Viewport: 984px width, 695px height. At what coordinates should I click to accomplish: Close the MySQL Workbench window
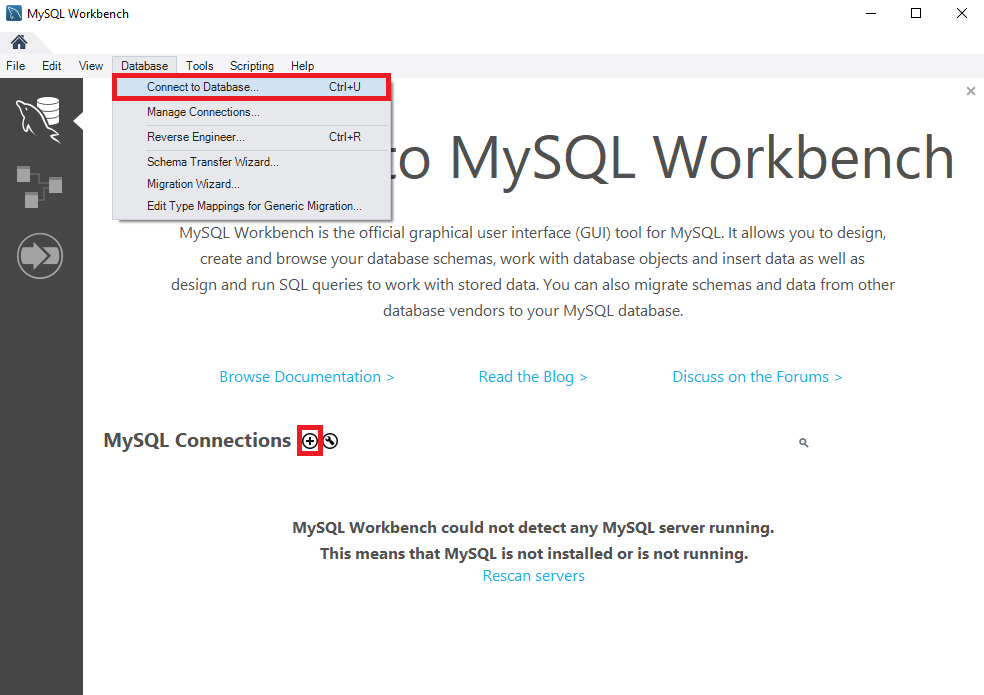pos(961,13)
